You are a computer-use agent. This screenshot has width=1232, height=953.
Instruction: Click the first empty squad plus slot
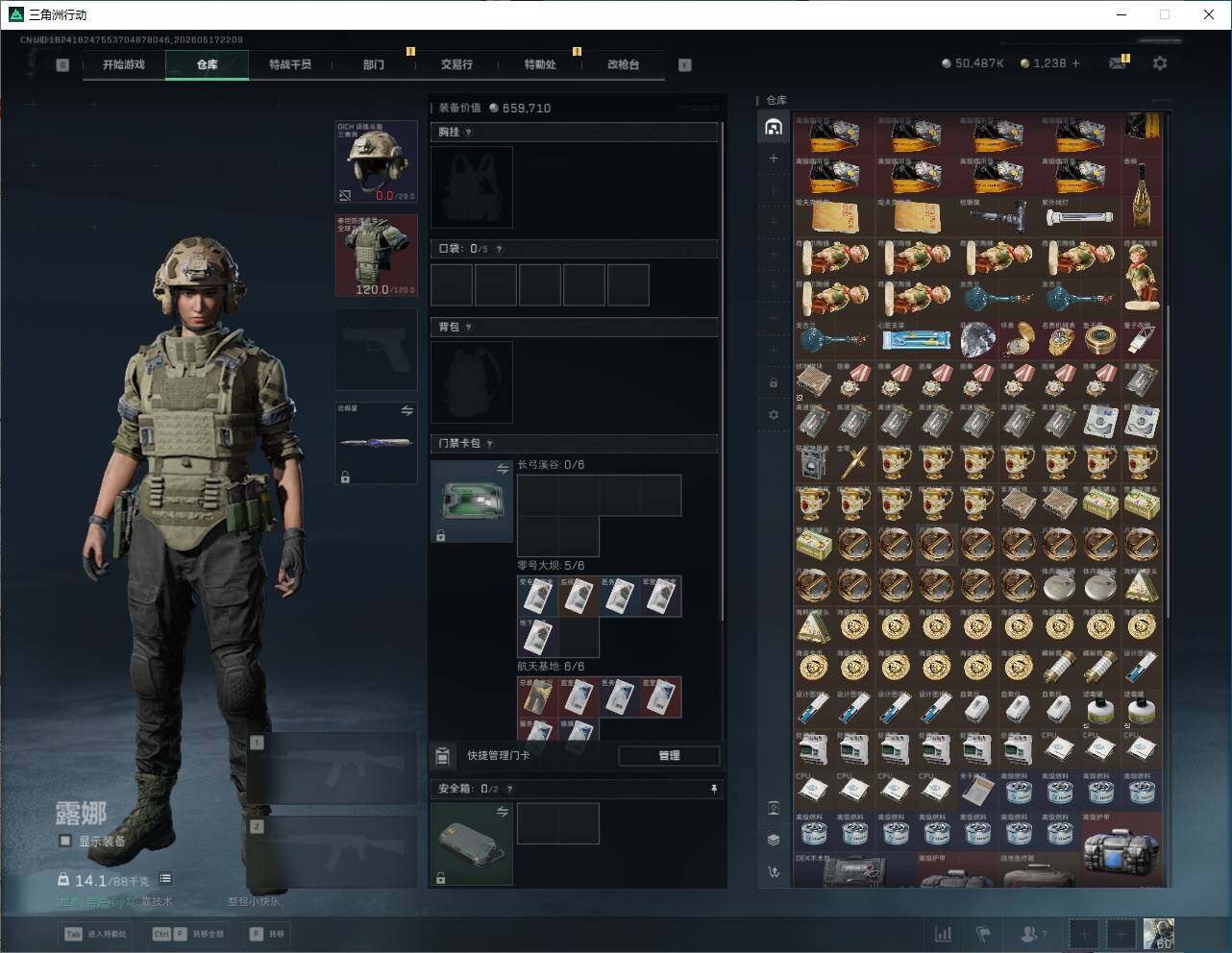(x=1084, y=934)
